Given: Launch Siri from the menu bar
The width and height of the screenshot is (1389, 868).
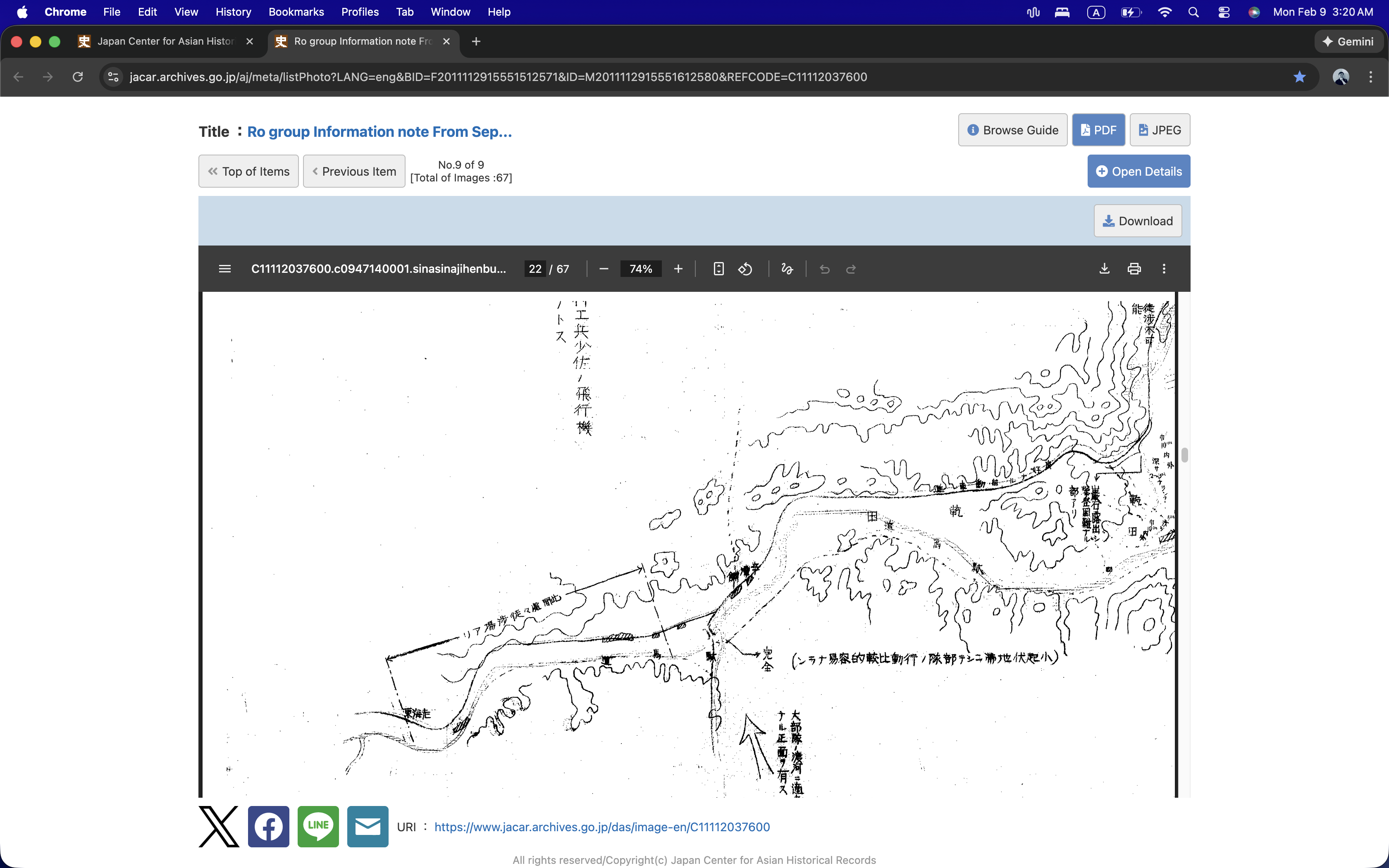Looking at the screenshot, I should click(x=1254, y=12).
